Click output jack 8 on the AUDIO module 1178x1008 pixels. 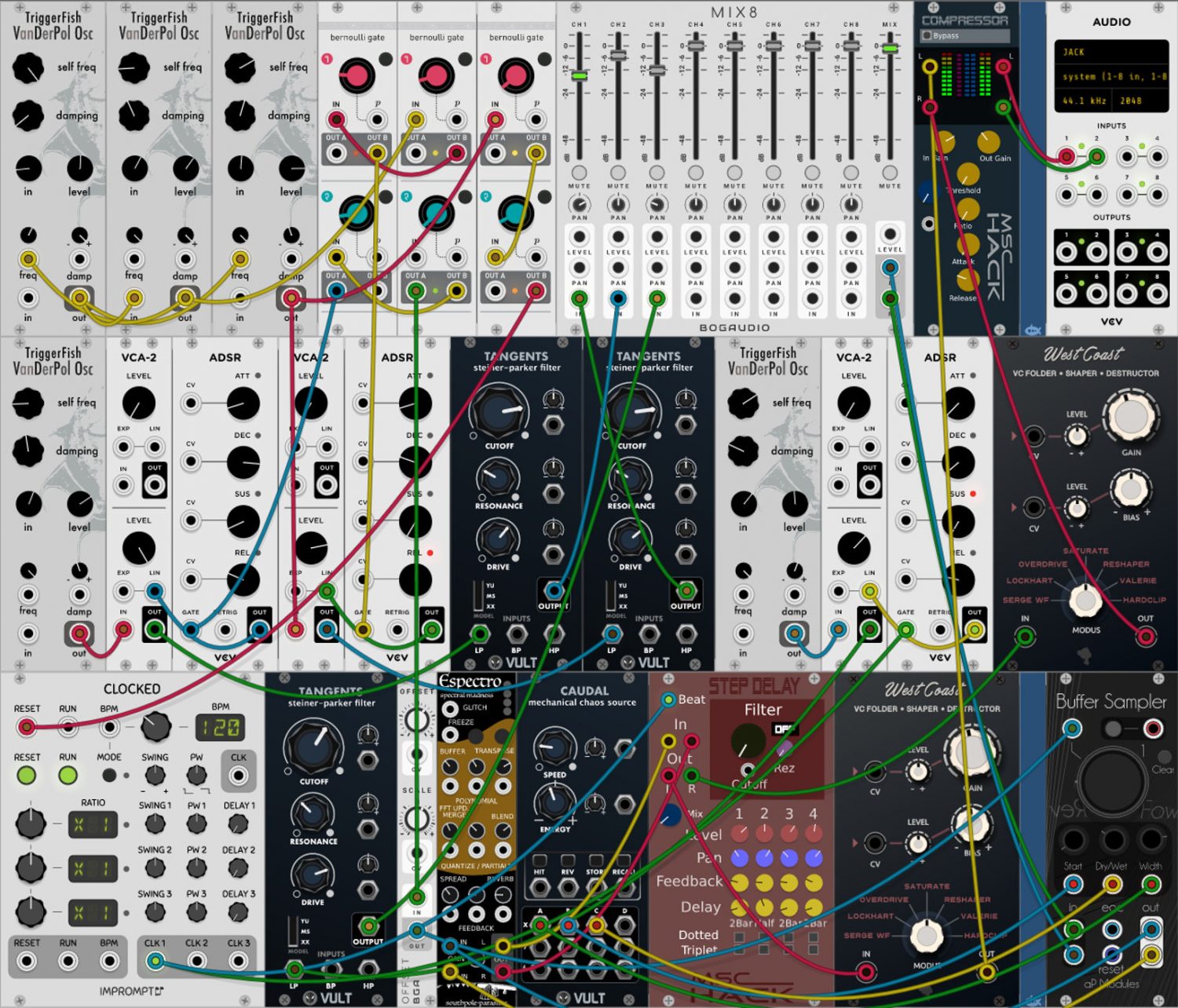point(1156,294)
